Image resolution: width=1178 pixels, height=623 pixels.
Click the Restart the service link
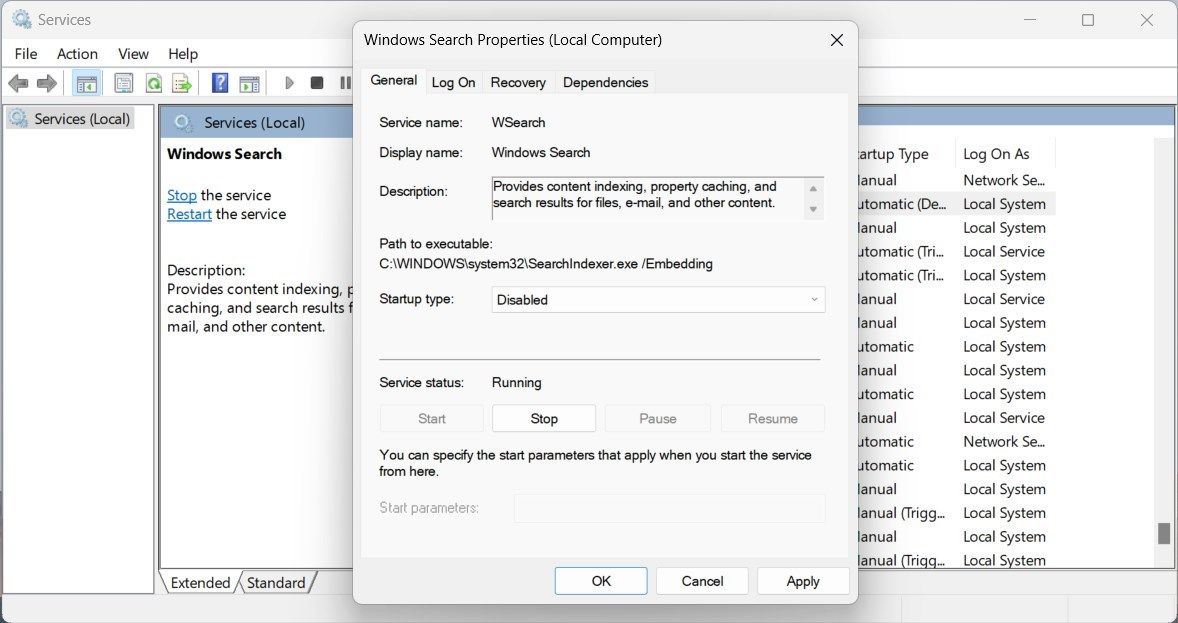tap(189, 213)
